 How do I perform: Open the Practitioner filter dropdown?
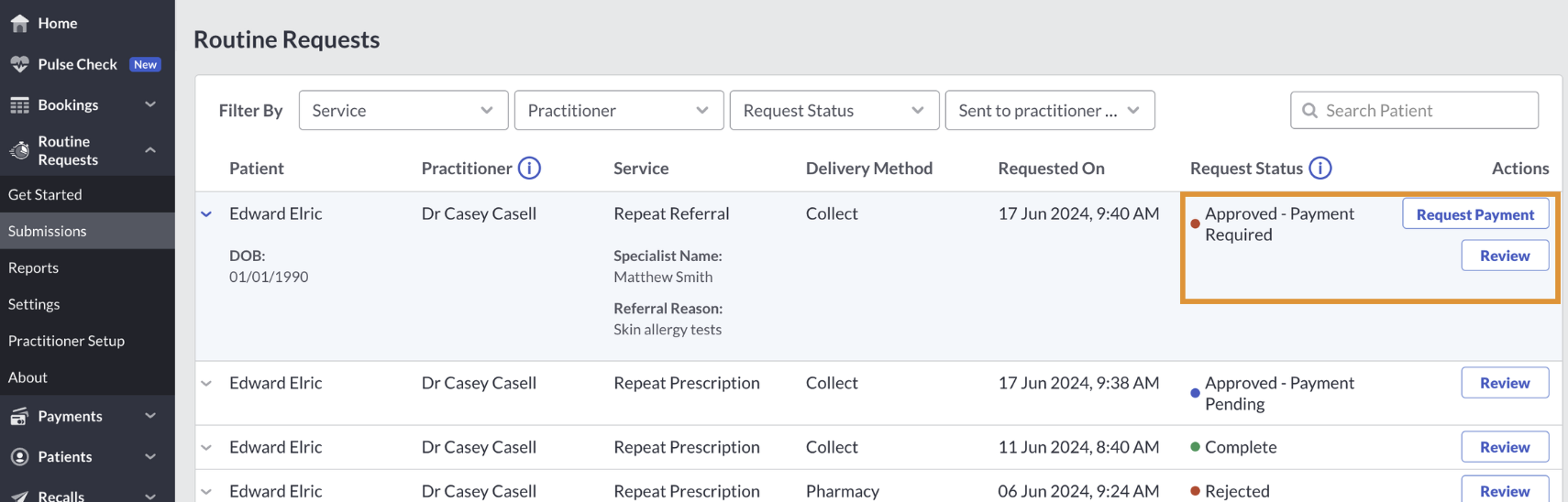[x=619, y=110]
